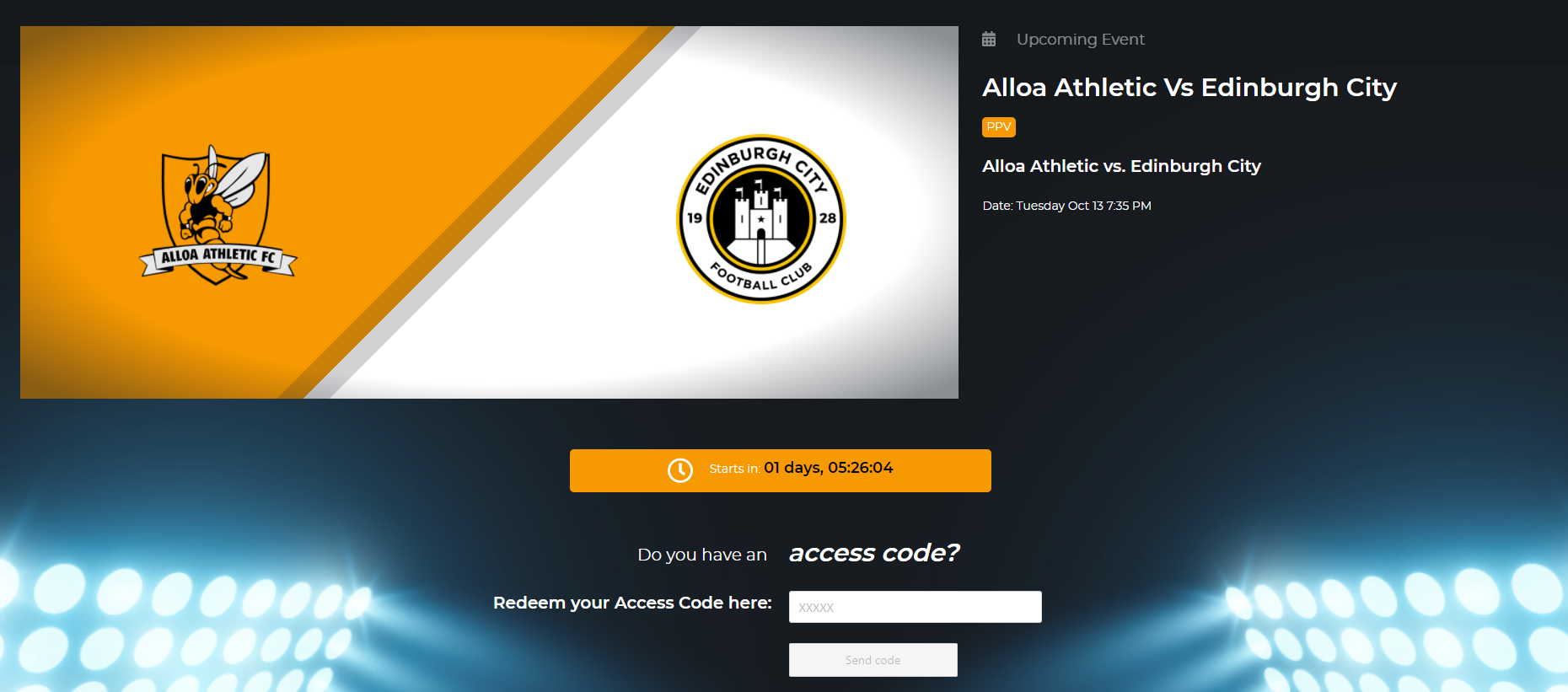Viewport: 1568px width, 692px height.
Task: Click the match banner thumbnail image
Action: [489, 212]
